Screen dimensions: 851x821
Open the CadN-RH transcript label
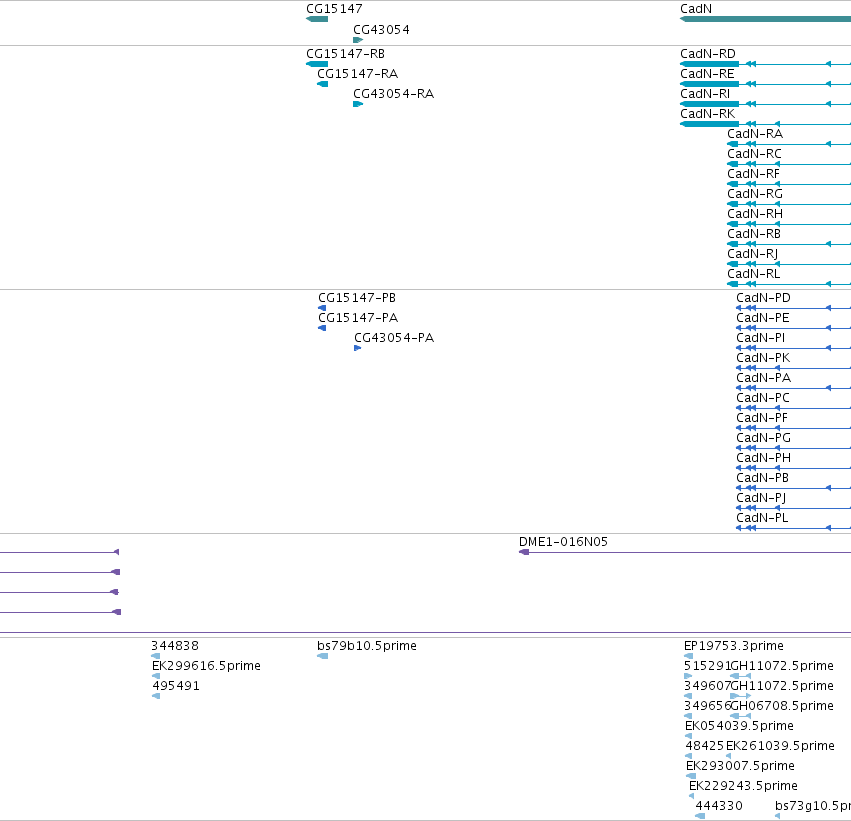point(755,214)
